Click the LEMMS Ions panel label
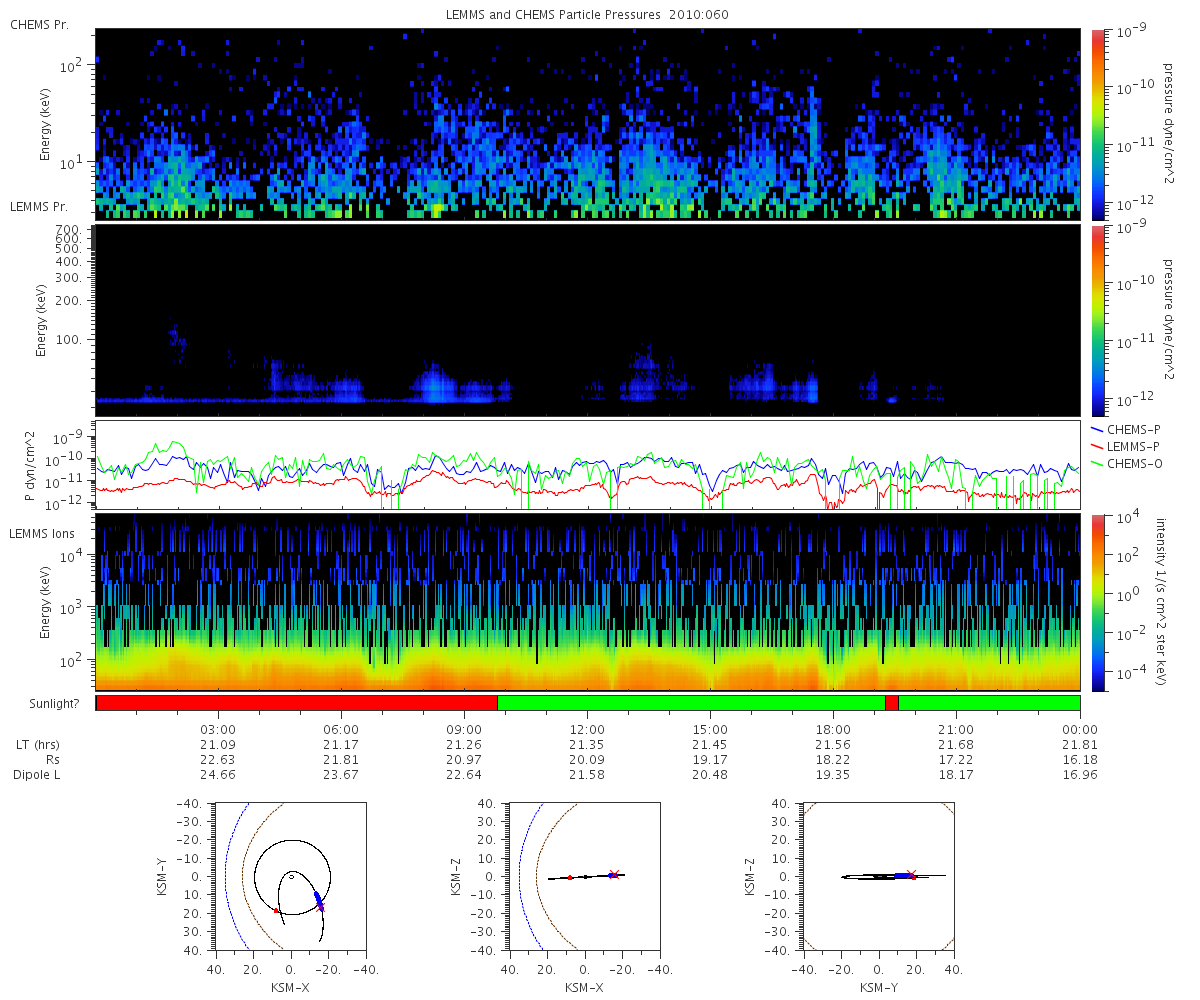1200x1000 pixels. pos(43,535)
